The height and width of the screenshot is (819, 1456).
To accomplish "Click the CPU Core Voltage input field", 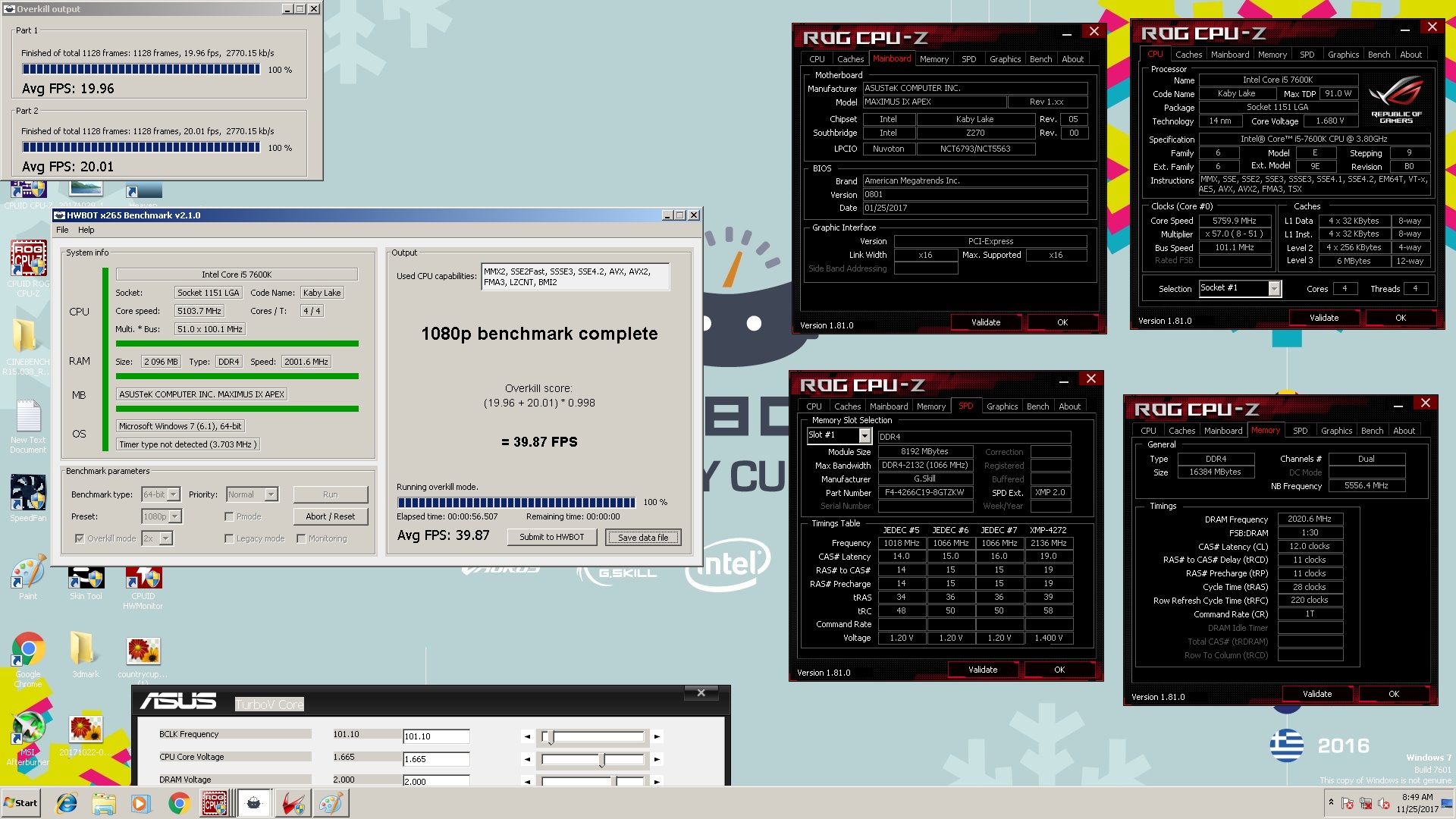I will [x=436, y=759].
